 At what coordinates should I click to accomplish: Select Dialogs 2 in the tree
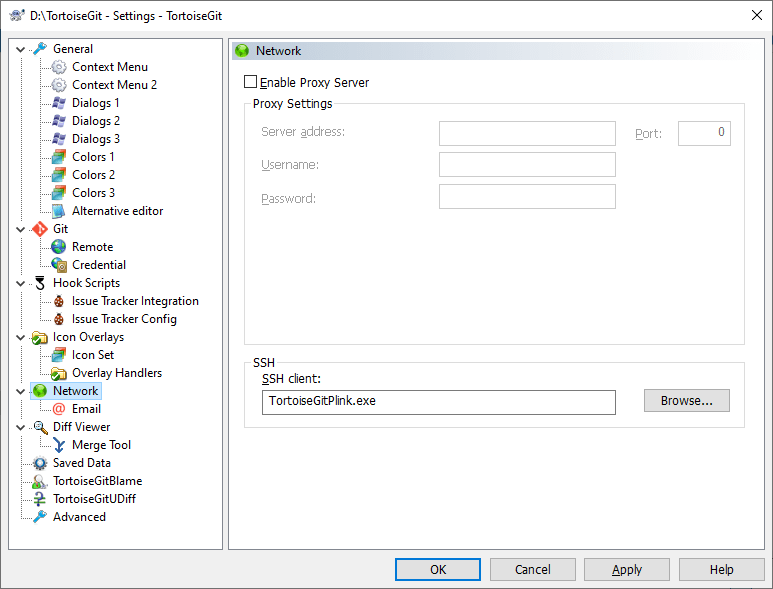96,121
